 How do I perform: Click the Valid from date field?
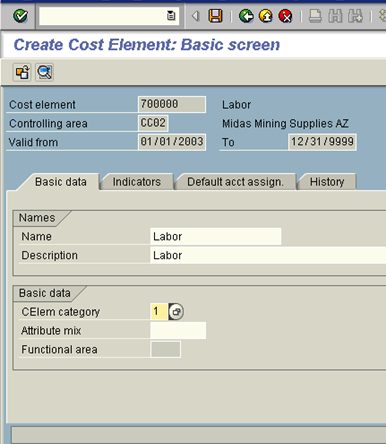[172, 142]
